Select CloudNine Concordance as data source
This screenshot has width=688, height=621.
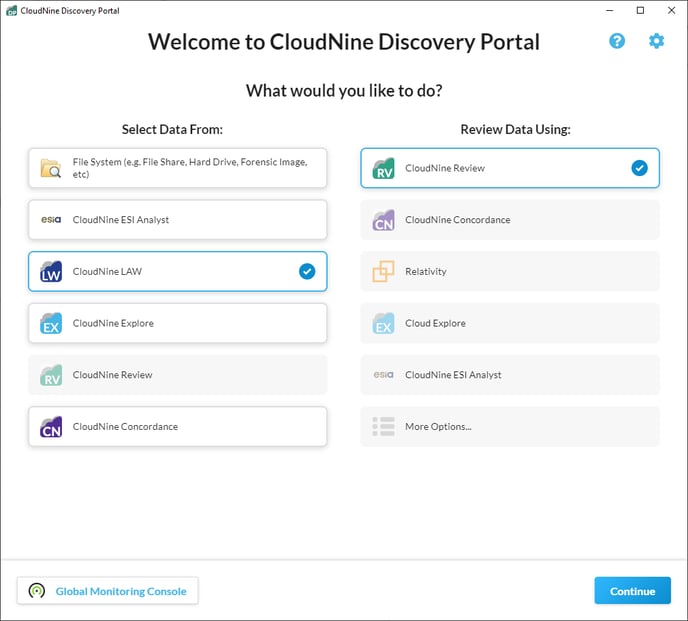178,427
